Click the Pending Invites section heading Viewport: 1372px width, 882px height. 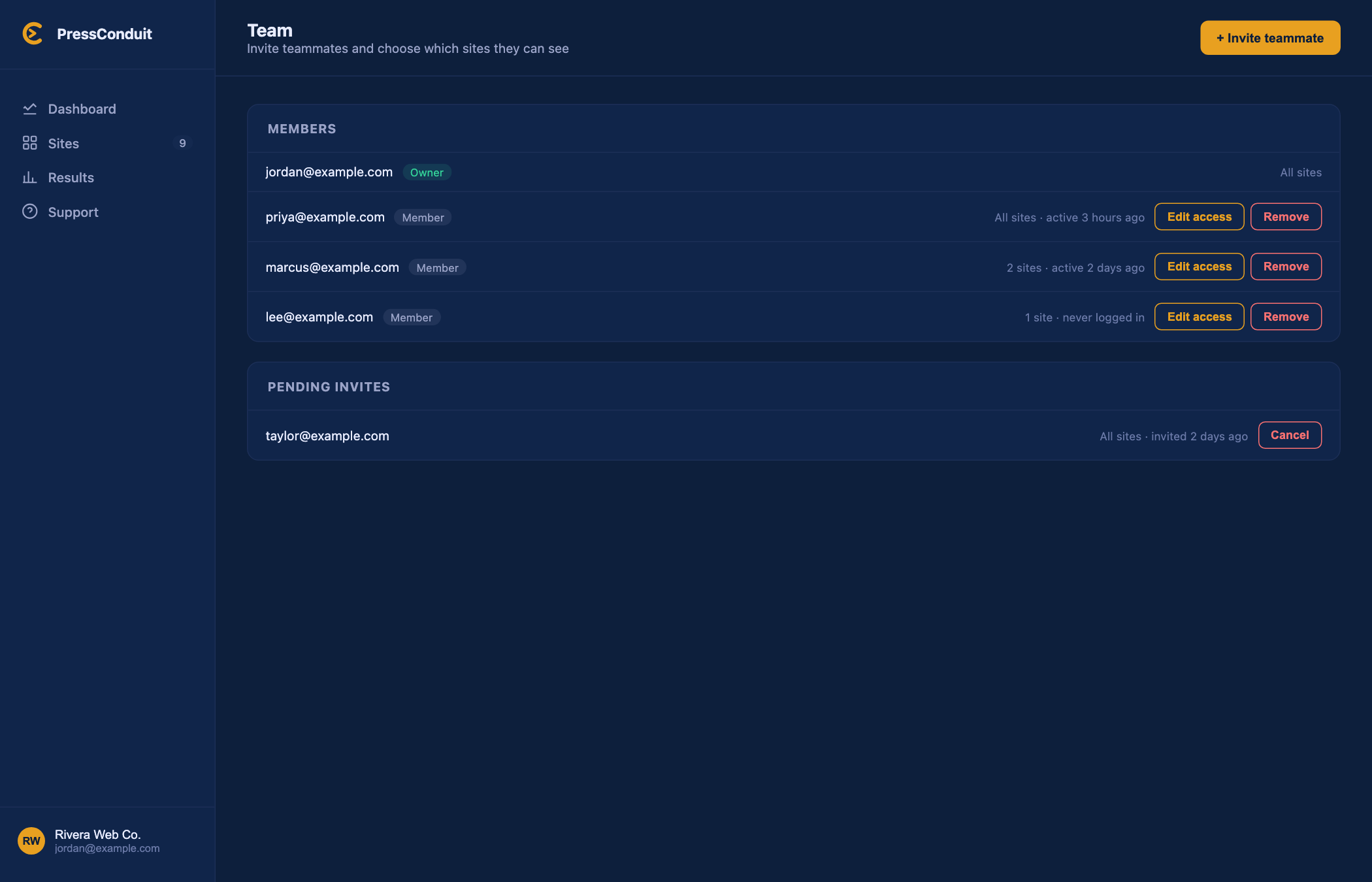[329, 387]
